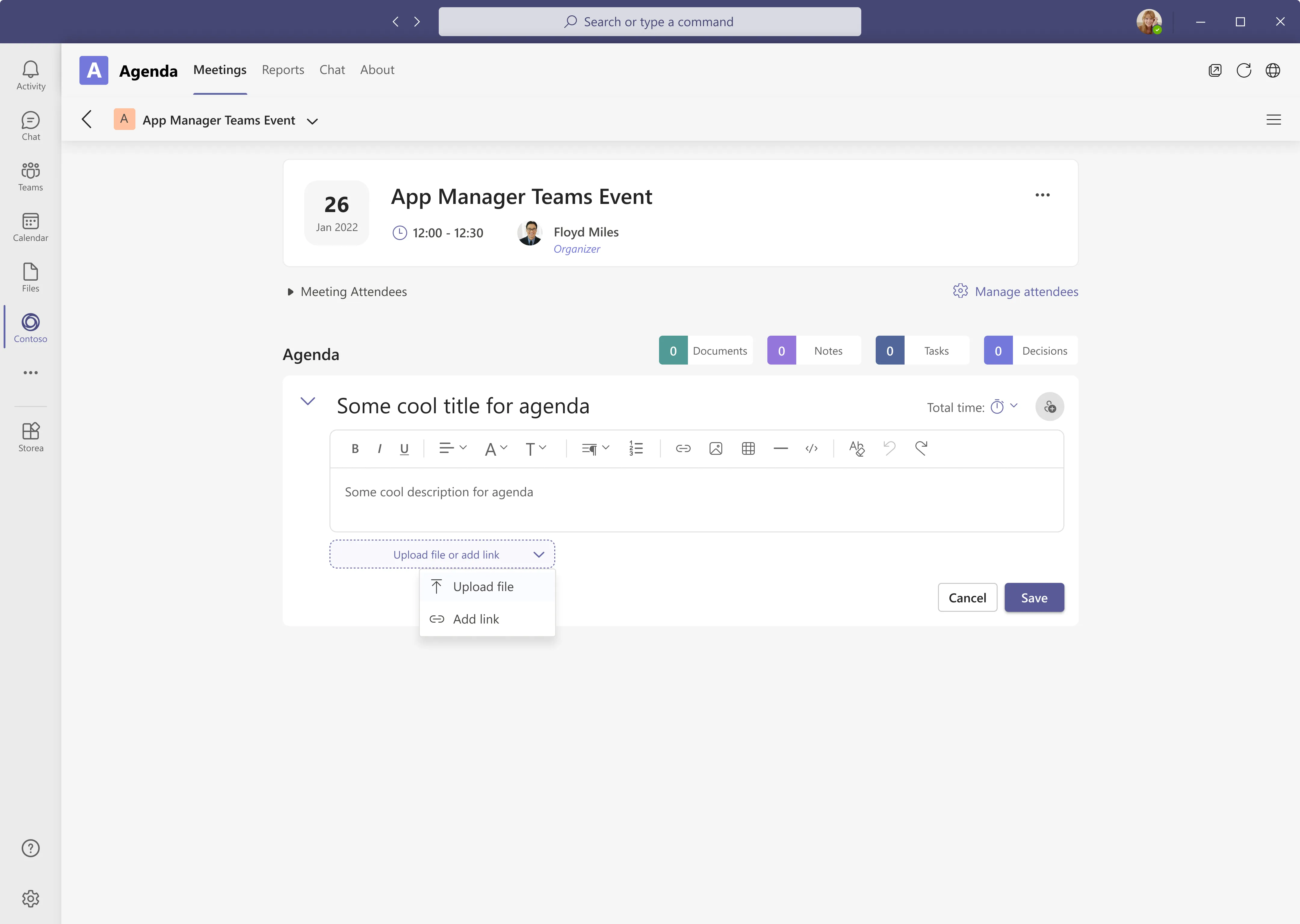1300x924 pixels.
Task: Click Floyd Miles organizer photo
Action: coord(530,233)
